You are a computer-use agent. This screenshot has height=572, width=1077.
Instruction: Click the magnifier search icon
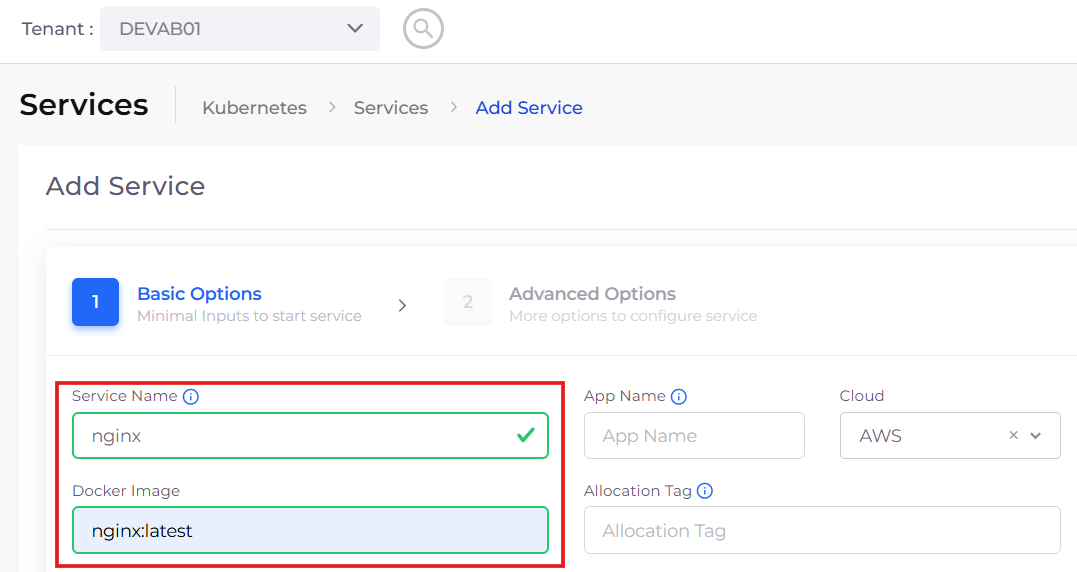pyautogui.click(x=423, y=29)
